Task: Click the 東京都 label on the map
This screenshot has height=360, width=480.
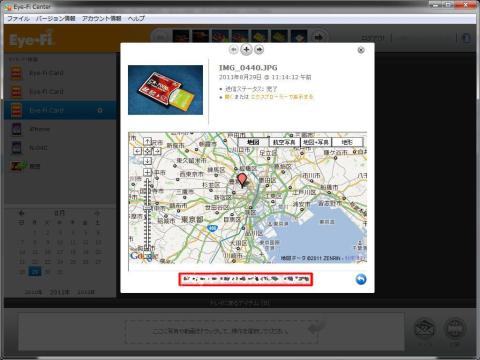Action: click(x=192, y=220)
